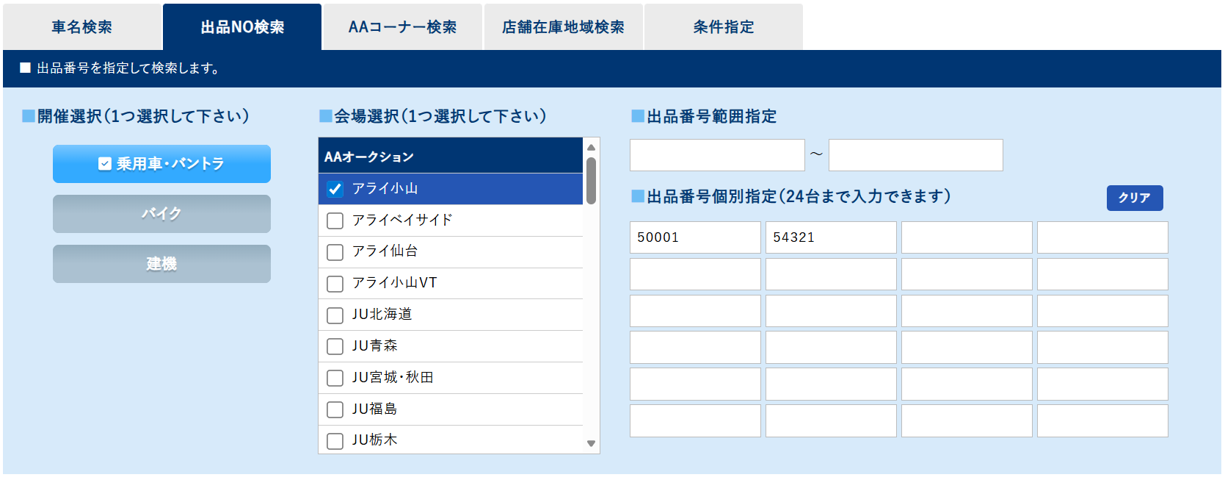Viewport: 1225px width, 480px height.
Task: Select the 建機 category button
Action: pyautogui.click(x=161, y=264)
